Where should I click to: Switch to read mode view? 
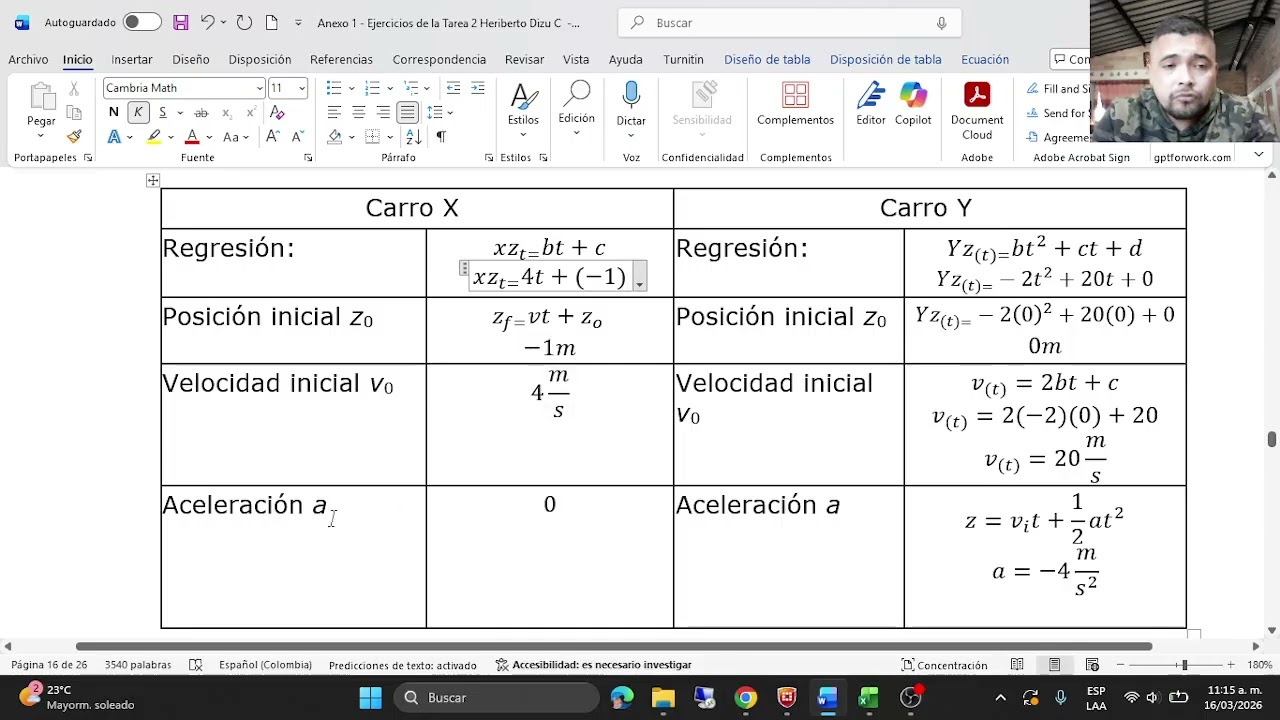coord(1017,665)
